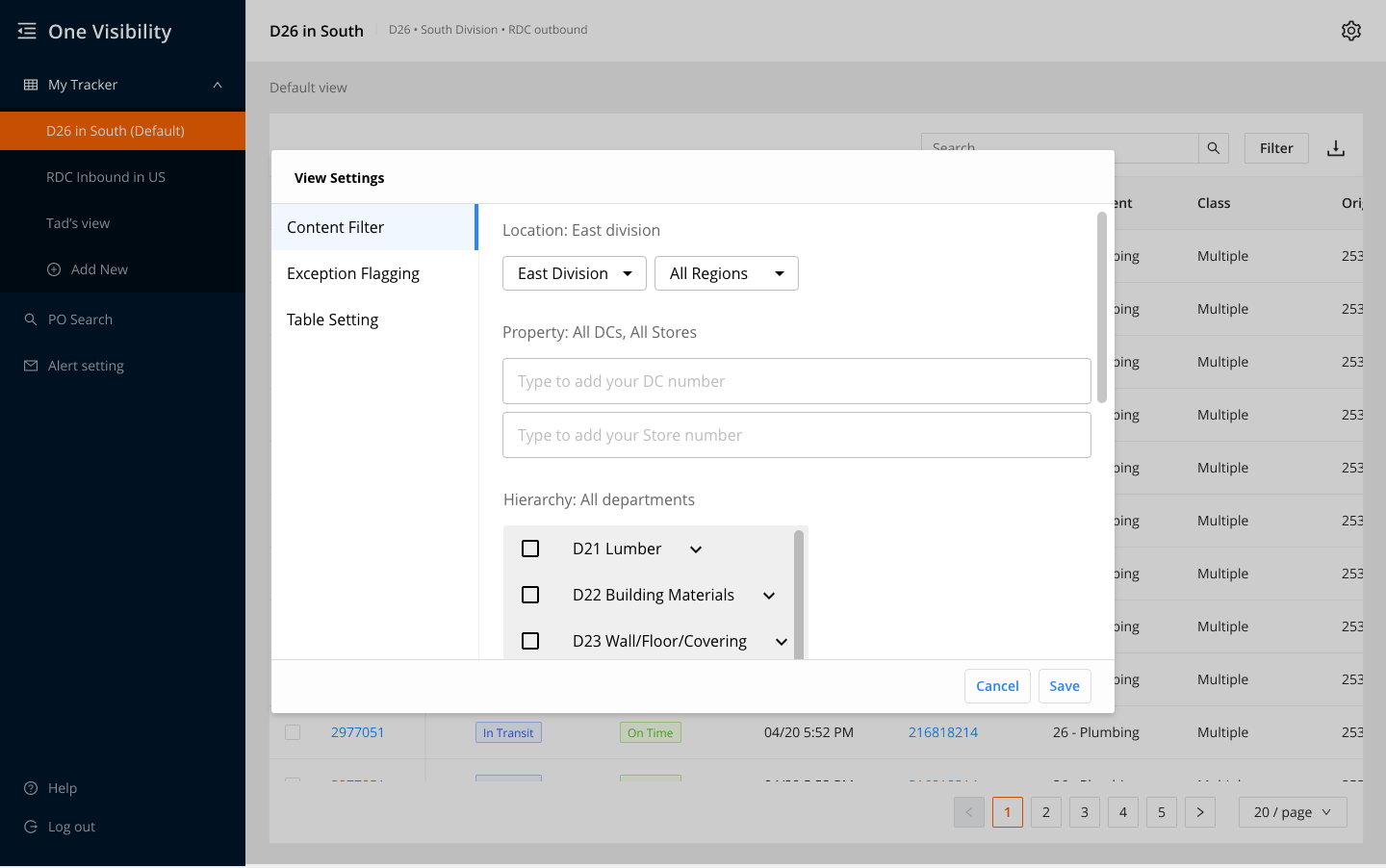Click the Cancel button
Viewport: 1386px width, 868px height.
pyautogui.click(x=997, y=686)
